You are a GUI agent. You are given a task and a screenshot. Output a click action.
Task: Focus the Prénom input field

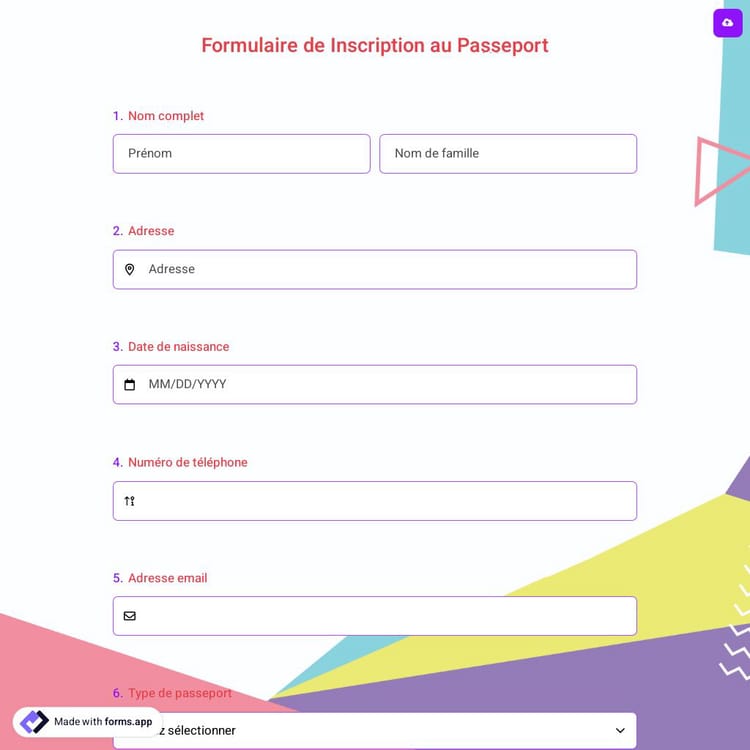pos(241,154)
